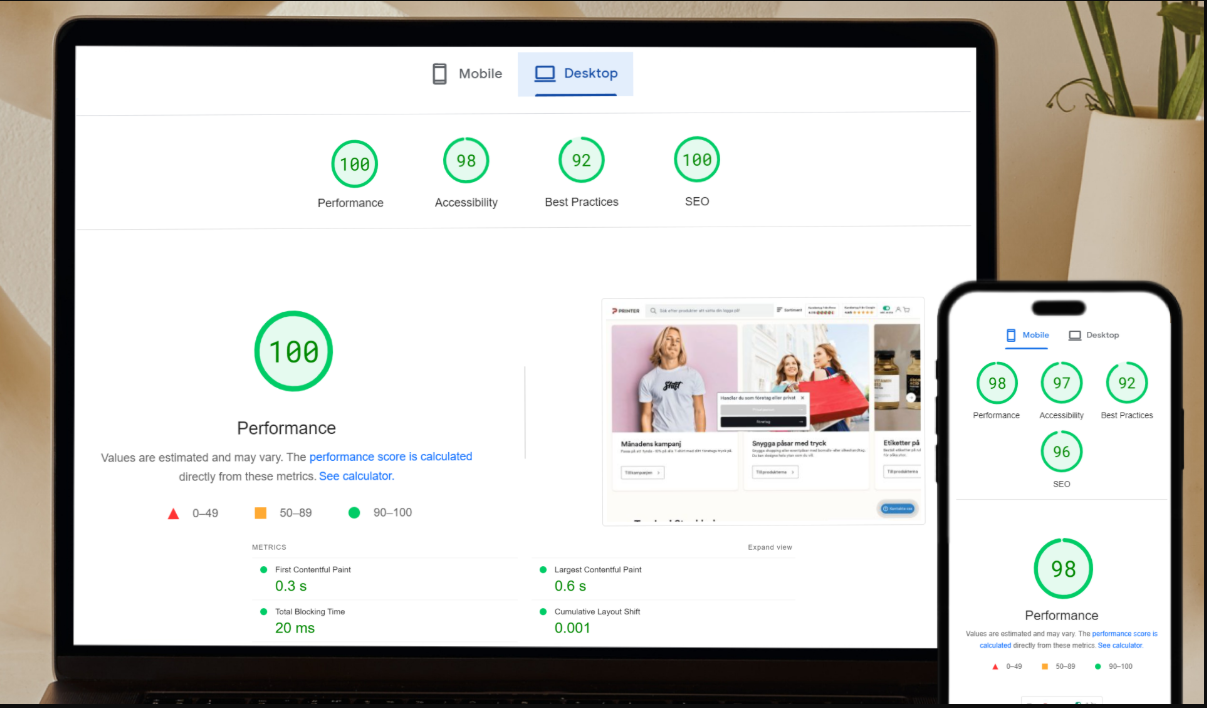
Task: Open the See calculator link on the laptop
Action: pos(356,476)
